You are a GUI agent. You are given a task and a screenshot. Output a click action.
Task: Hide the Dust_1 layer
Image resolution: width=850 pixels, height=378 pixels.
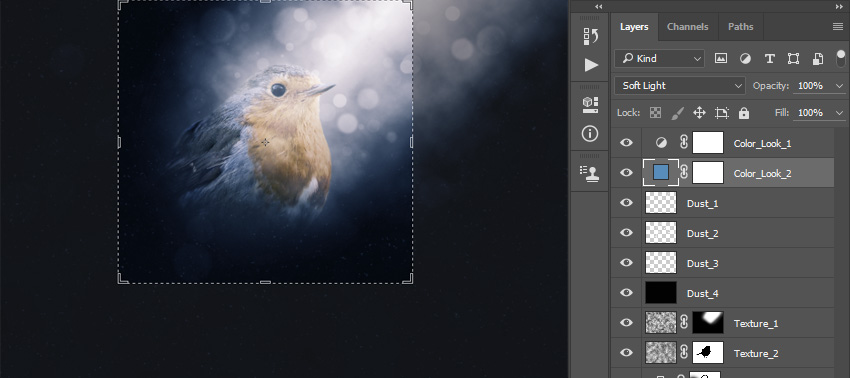(x=626, y=203)
